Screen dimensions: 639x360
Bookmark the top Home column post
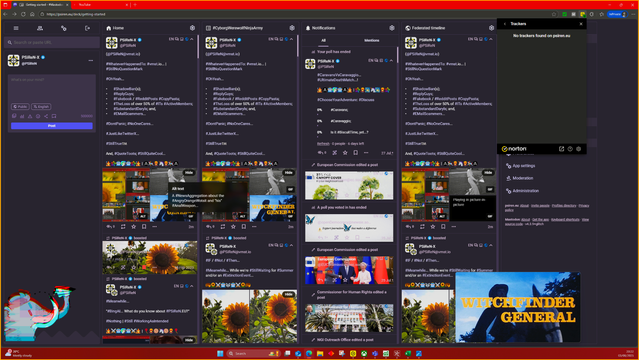click(144, 227)
